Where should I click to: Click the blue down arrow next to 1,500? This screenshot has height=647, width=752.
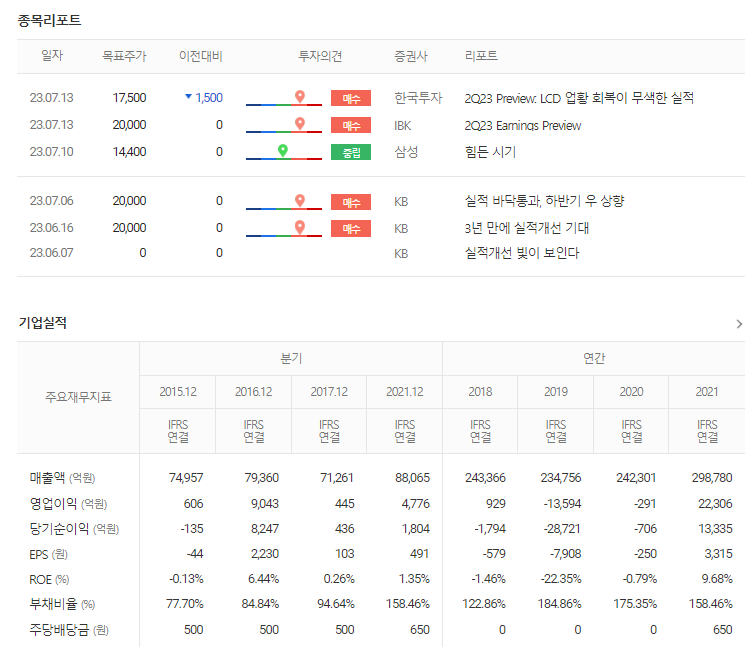click(188, 97)
